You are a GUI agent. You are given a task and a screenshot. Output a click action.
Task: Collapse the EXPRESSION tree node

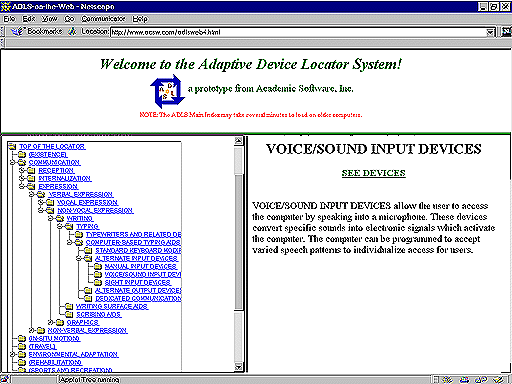(x=22, y=186)
